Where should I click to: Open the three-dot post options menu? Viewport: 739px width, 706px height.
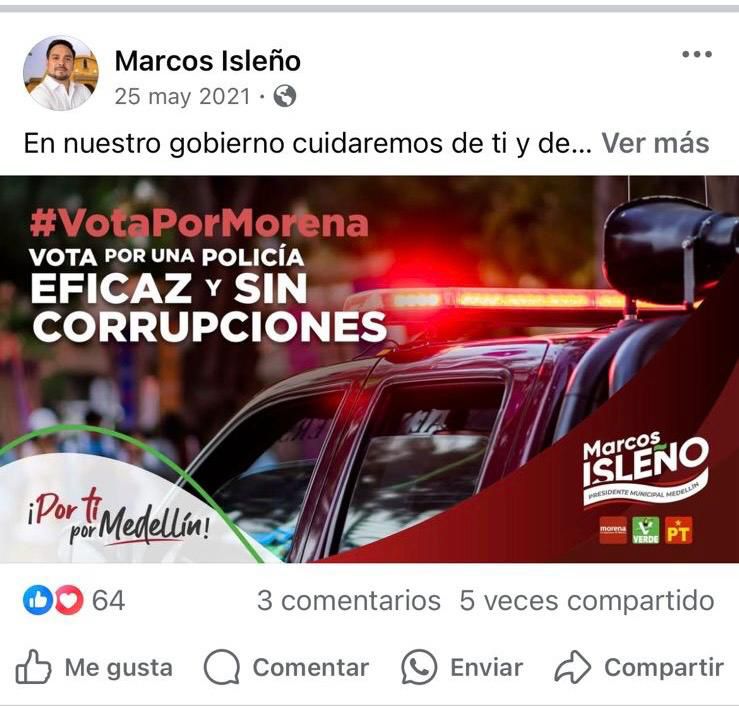click(x=697, y=55)
